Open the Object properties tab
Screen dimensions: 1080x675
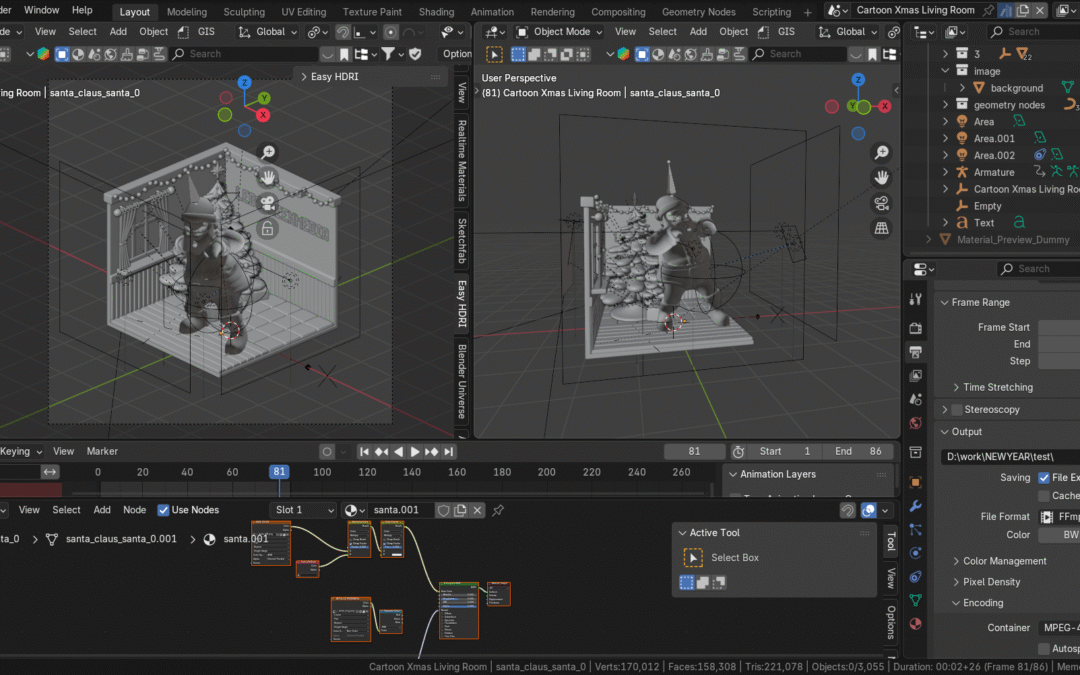pos(915,482)
